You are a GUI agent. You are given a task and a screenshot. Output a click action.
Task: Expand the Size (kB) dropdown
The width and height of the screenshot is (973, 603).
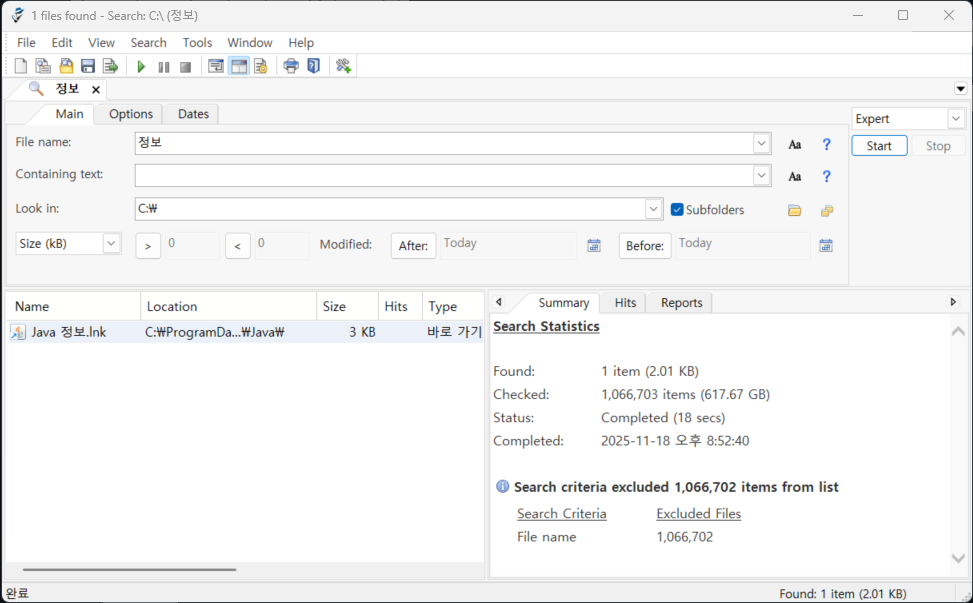[x=111, y=244]
